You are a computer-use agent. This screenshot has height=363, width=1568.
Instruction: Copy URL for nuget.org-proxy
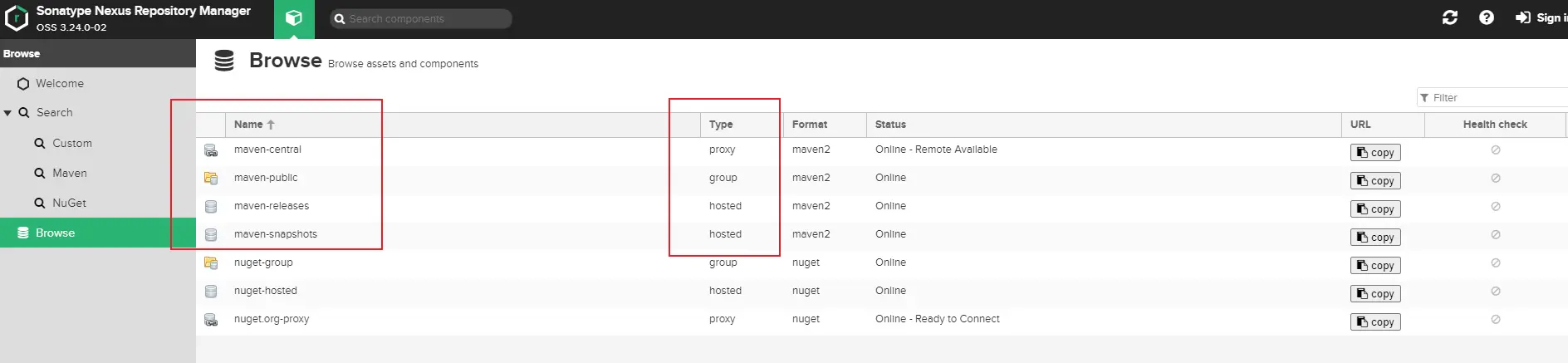1375,322
